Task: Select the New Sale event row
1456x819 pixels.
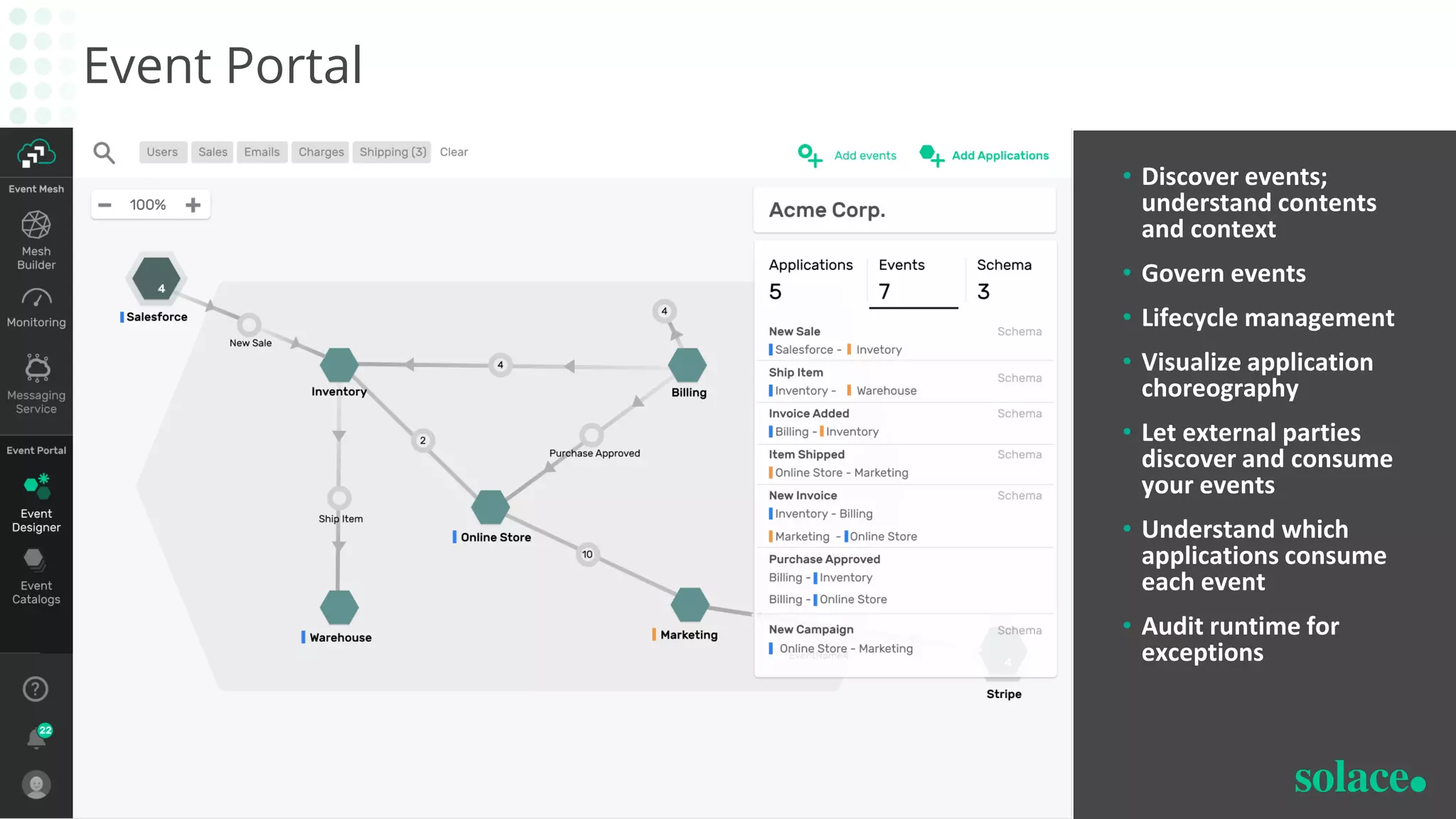Action: (905, 341)
